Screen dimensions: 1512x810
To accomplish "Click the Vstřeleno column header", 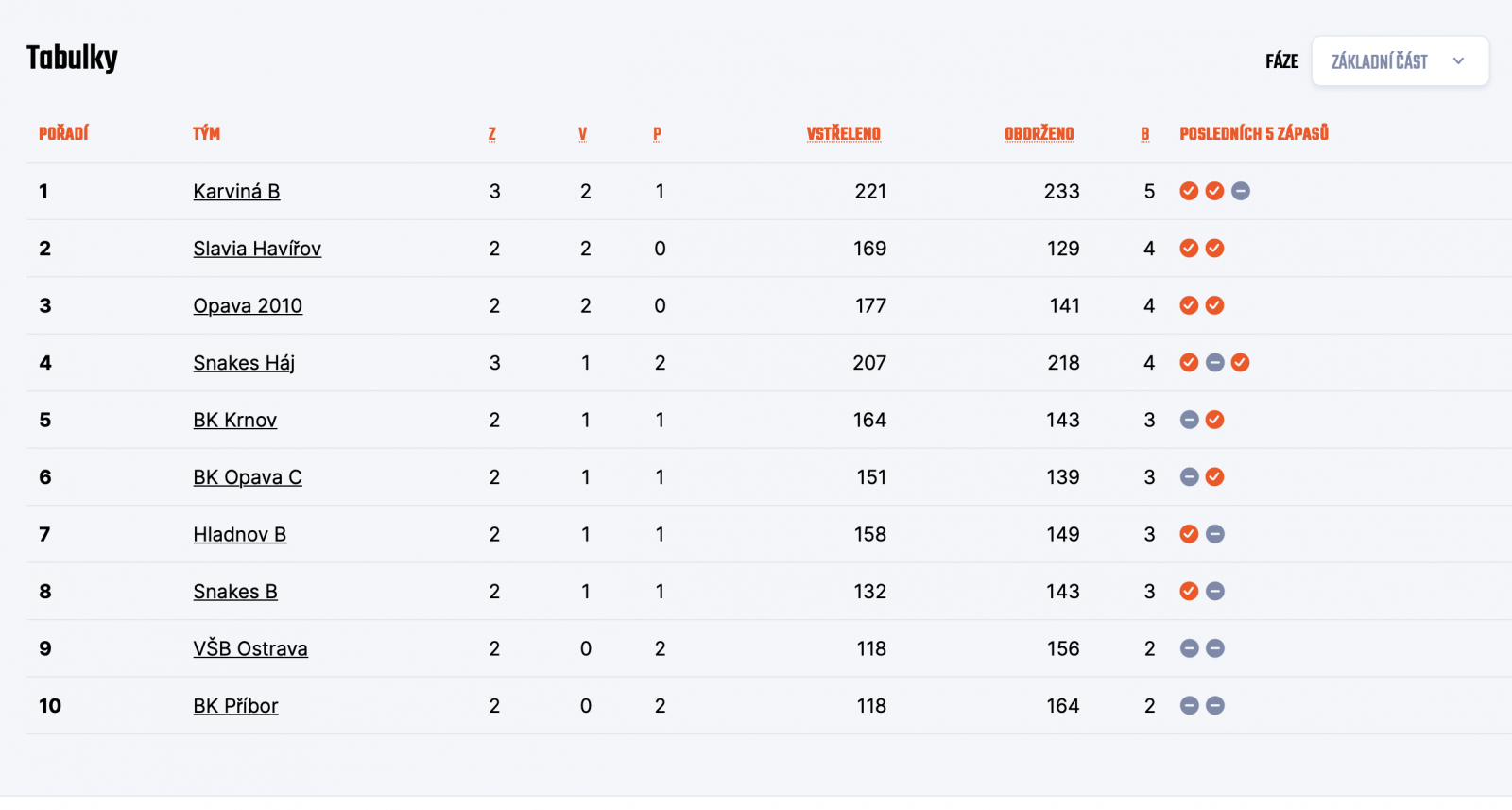I will pyautogui.click(x=843, y=134).
